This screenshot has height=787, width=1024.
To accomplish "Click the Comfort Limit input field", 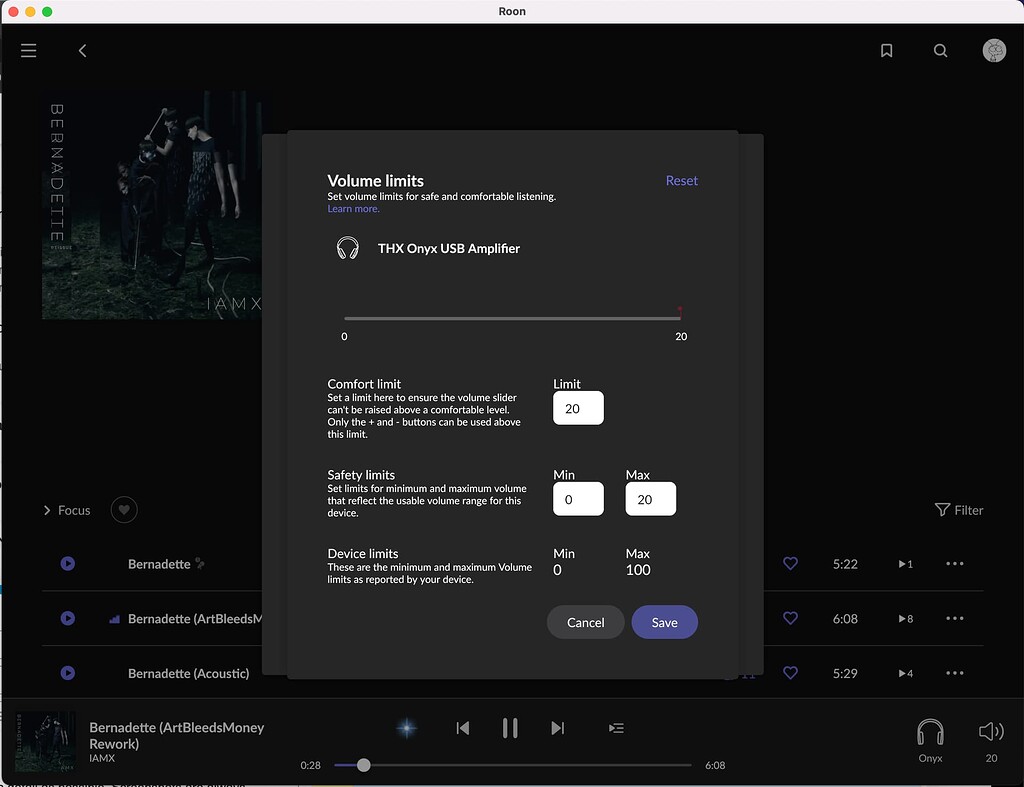I will (x=577, y=408).
